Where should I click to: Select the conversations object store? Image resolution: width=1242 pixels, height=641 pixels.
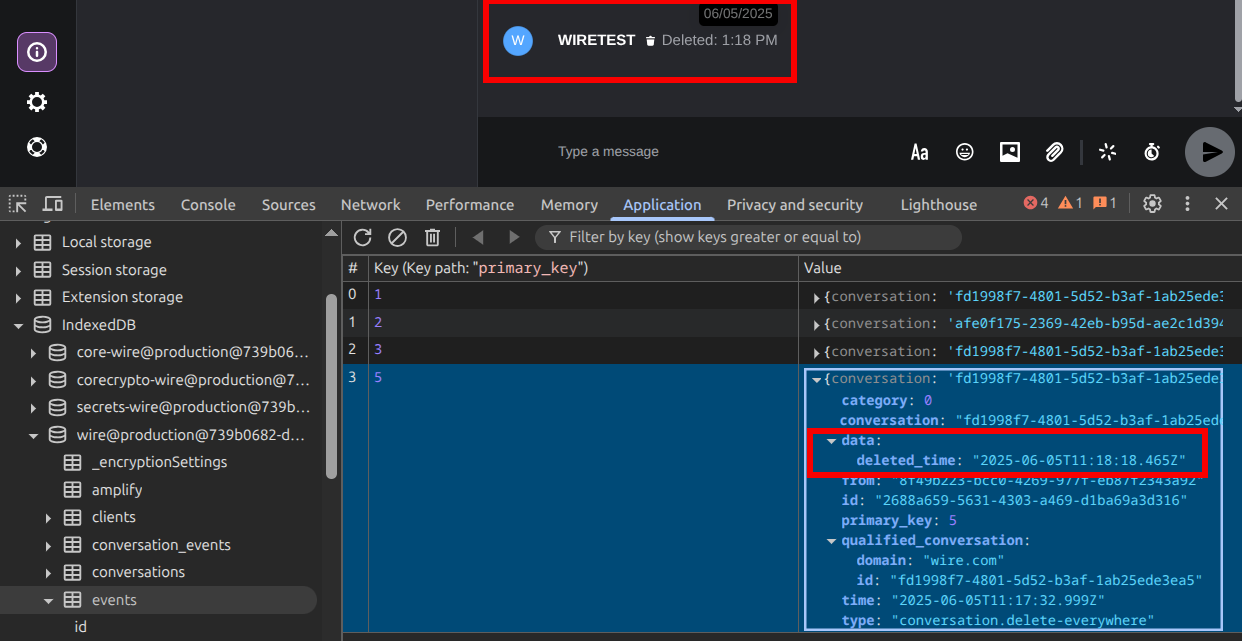click(138, 572)
